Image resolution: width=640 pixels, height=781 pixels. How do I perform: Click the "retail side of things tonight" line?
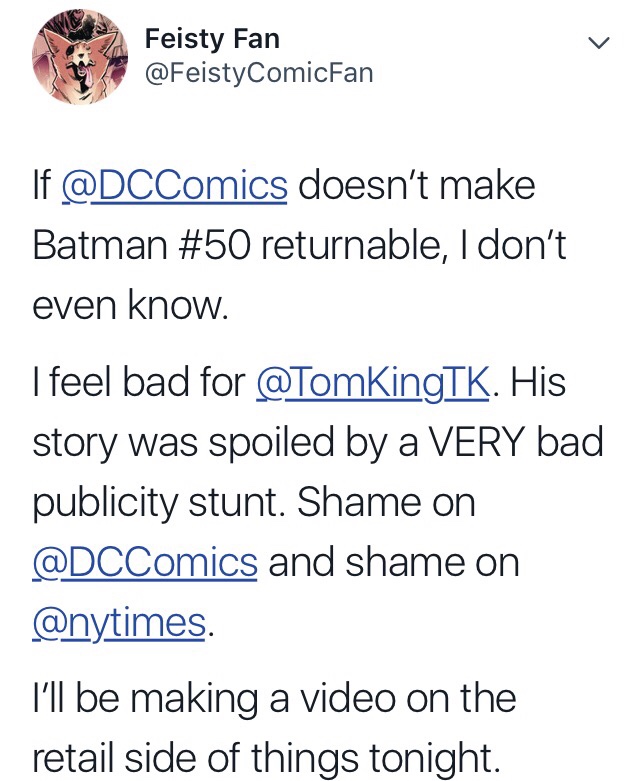point(265,759)
